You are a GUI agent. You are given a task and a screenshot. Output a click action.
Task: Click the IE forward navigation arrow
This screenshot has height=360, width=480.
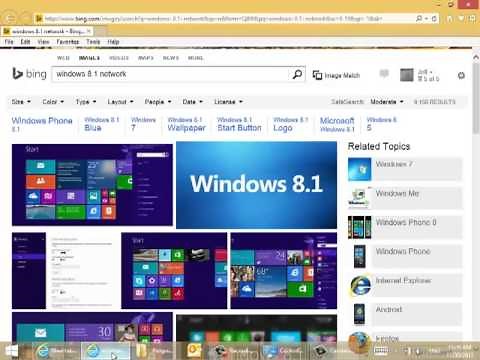[x=26, y=18]
